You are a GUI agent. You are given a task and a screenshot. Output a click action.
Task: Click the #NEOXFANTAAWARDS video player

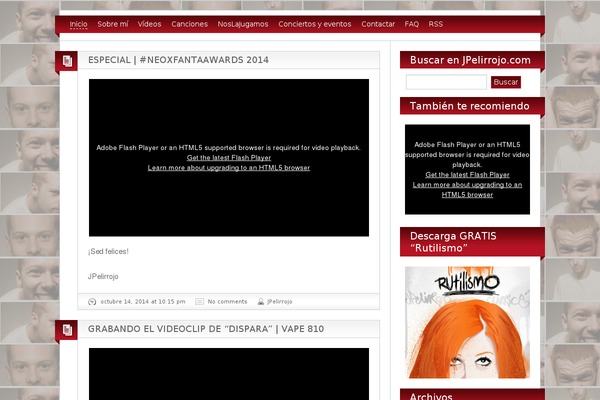[229, 158]
